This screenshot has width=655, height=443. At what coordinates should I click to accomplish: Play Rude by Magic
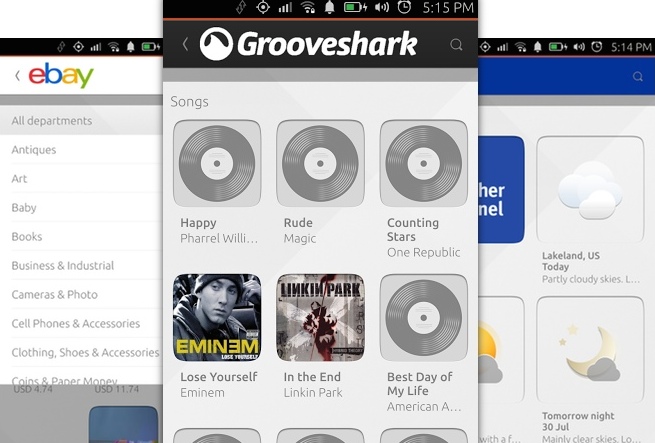tap(320, 164)
